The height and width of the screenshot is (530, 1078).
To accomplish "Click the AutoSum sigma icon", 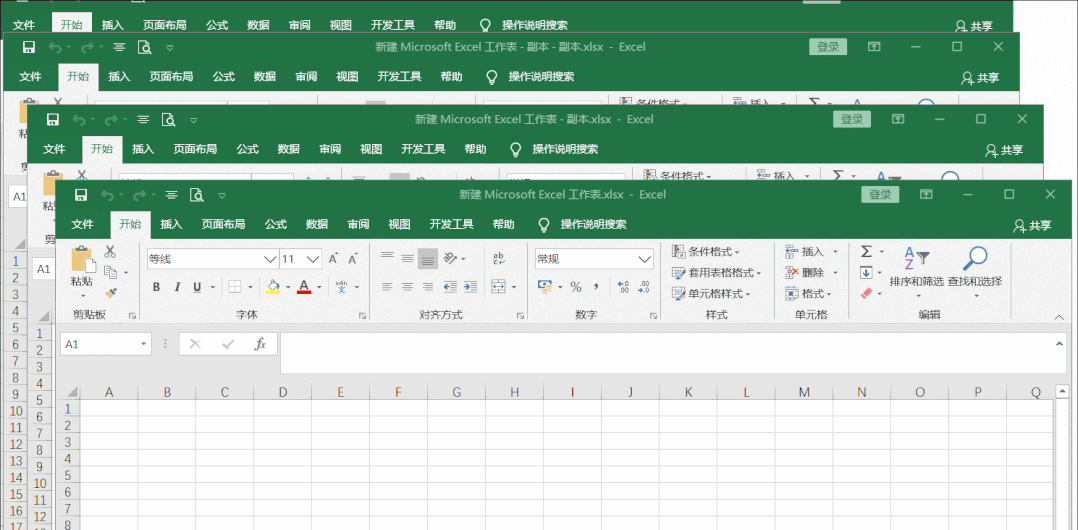I will pos(867,252).
